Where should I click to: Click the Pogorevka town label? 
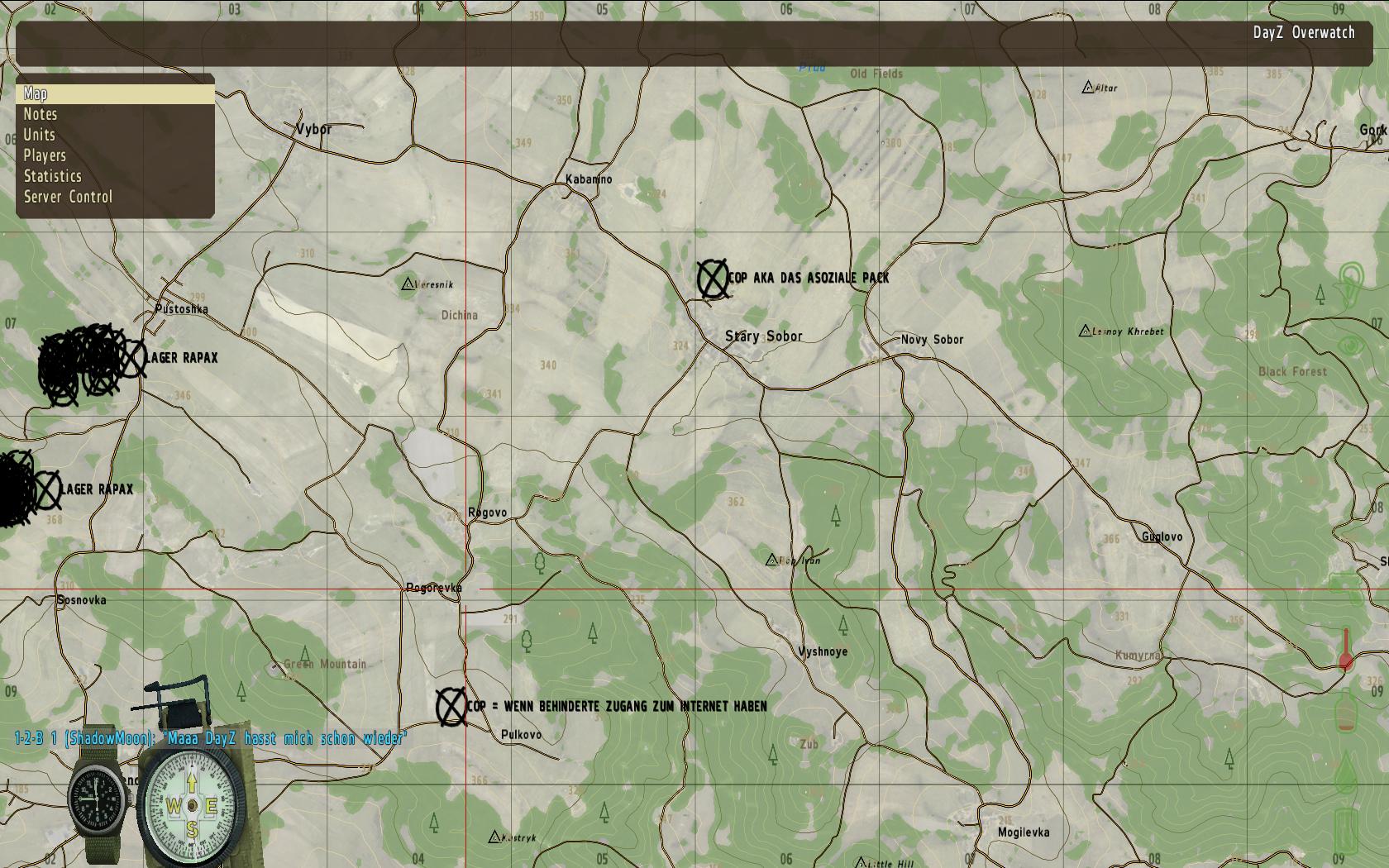[434, 588]
